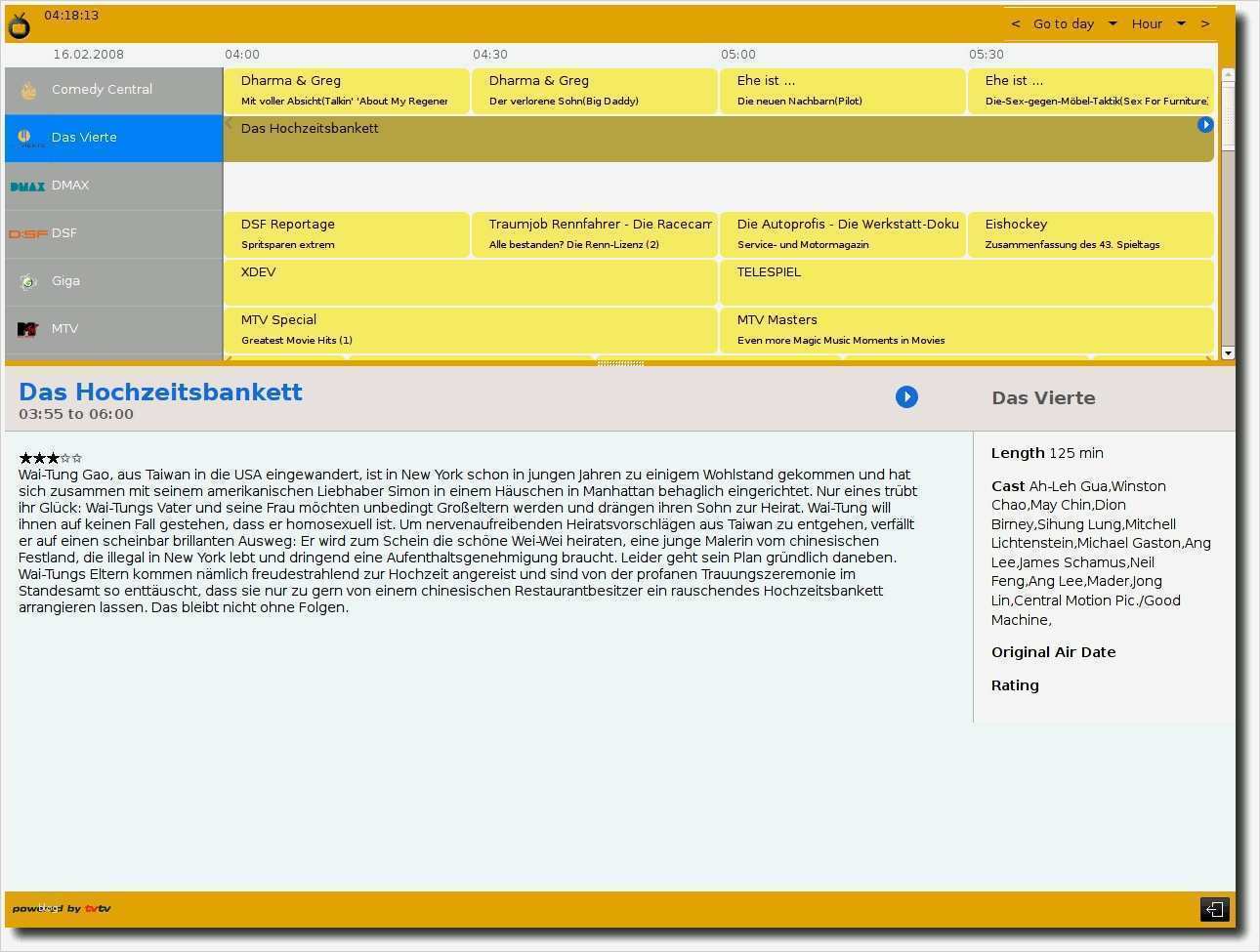Advance to the next time period with the > arrow
The image size is (1260, 952).
[1205, 23]
